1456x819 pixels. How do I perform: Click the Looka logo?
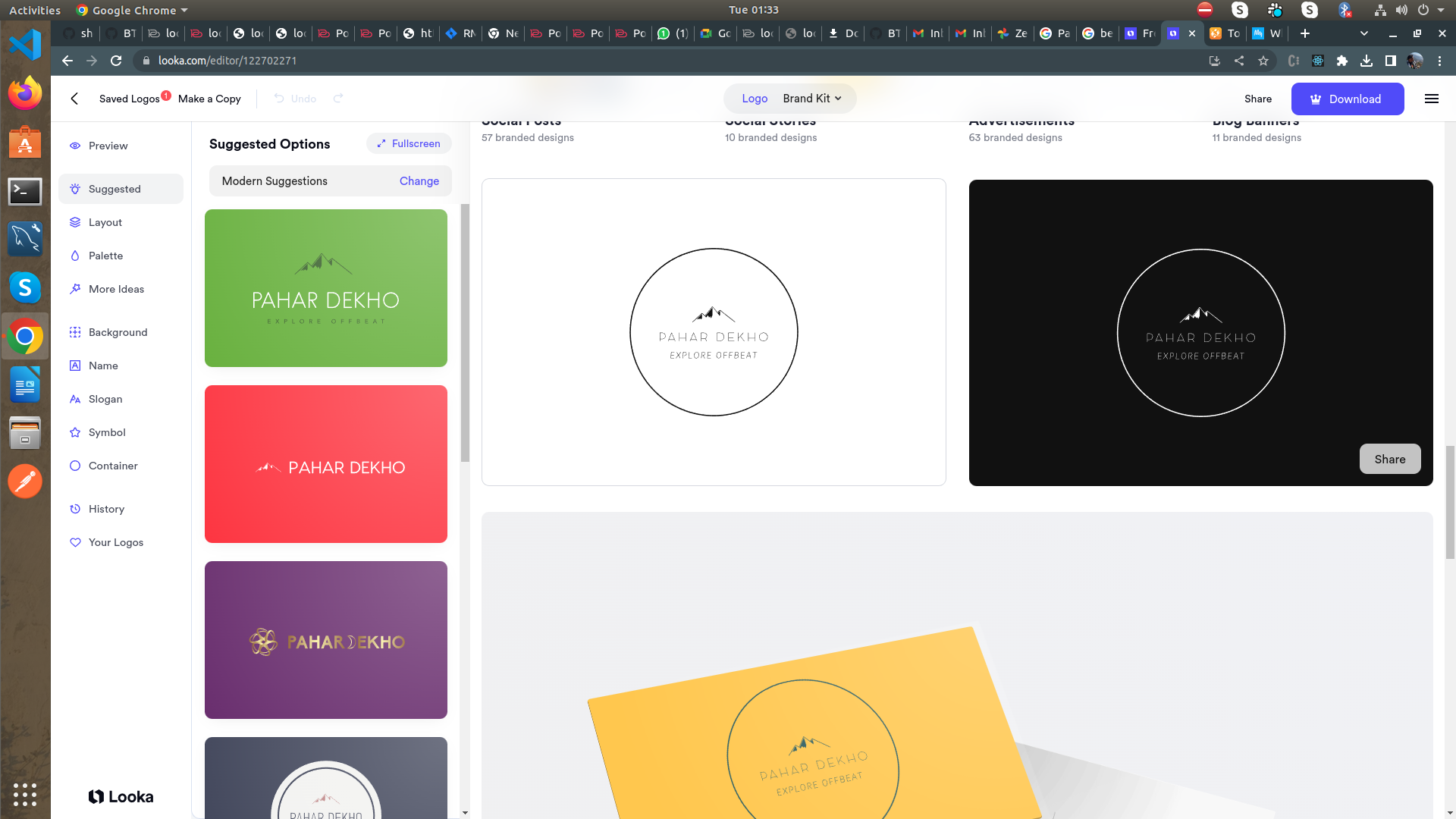tap(121, 796)
